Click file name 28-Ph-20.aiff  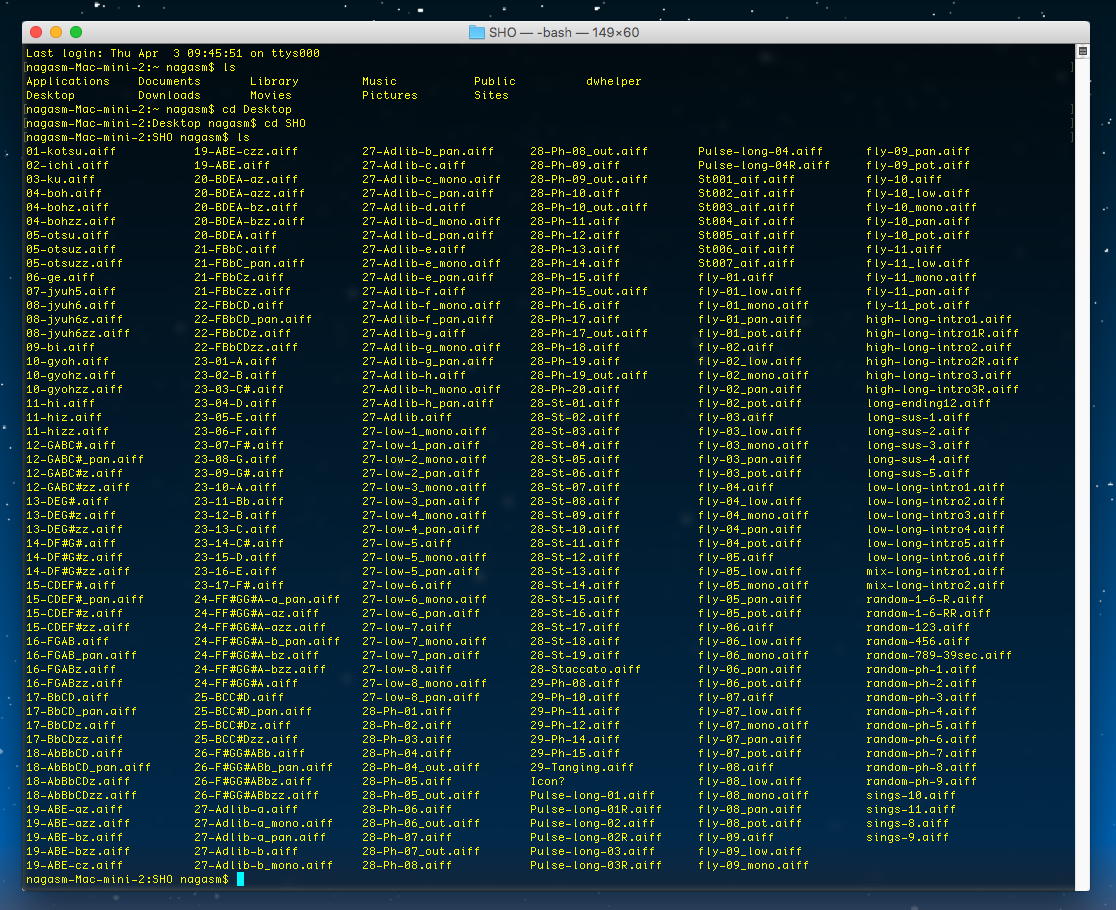[575, 389]
